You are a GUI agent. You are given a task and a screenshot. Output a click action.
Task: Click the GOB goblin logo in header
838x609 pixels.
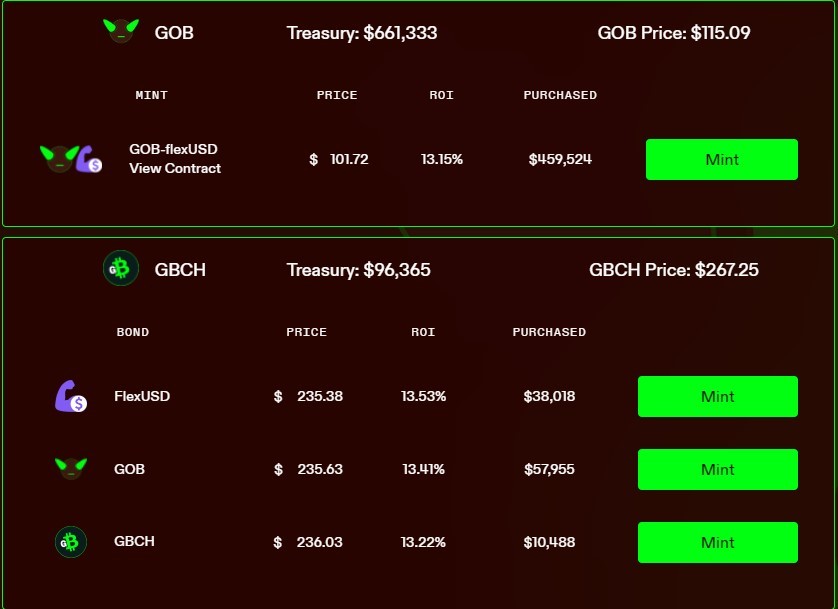121,30
